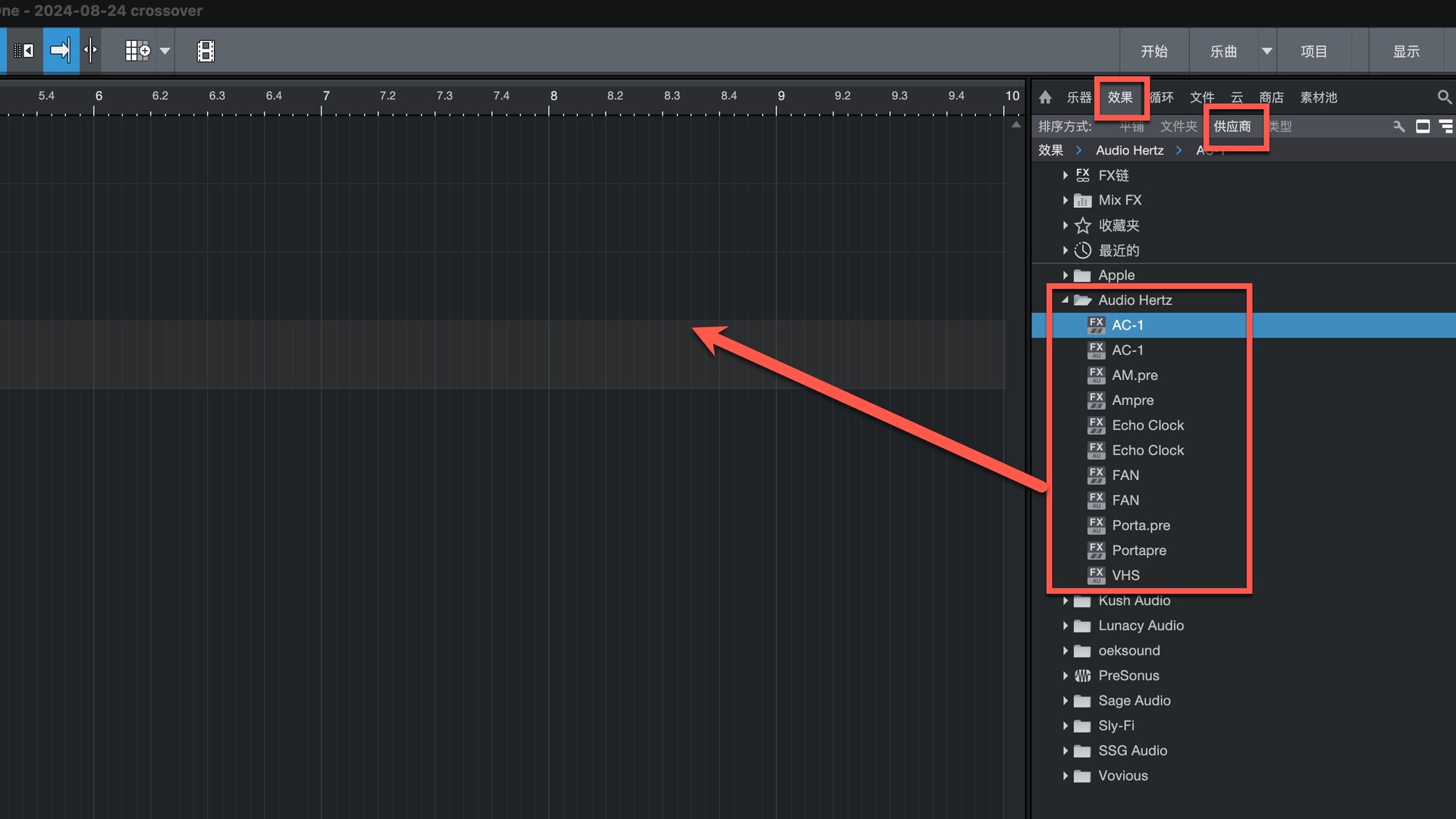Open the 开始 page button
1456x819 pixels.
pos(1153,51)
